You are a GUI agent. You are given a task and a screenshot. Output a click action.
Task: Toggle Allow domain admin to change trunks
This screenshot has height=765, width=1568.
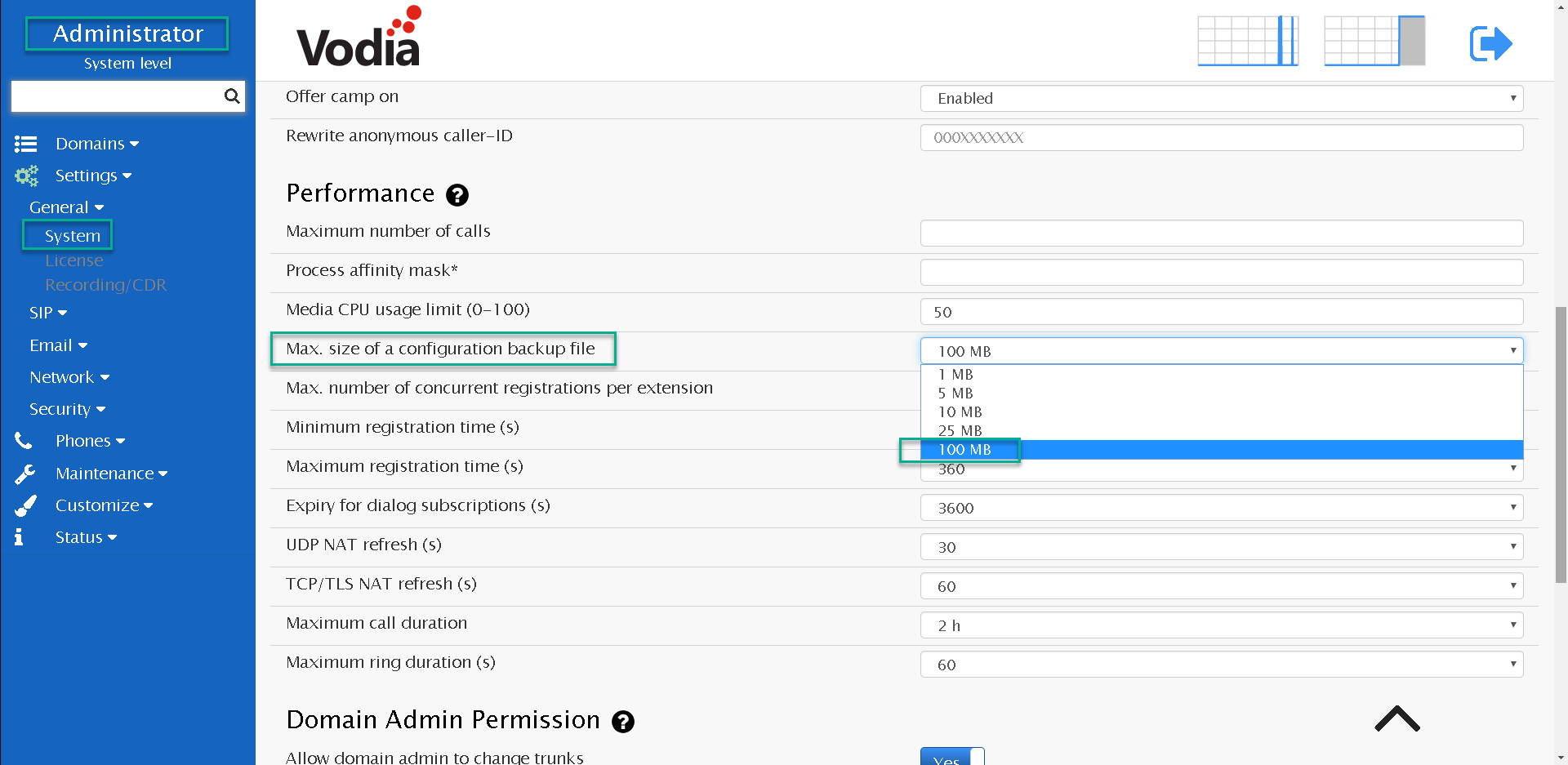(x=952, y=757)
